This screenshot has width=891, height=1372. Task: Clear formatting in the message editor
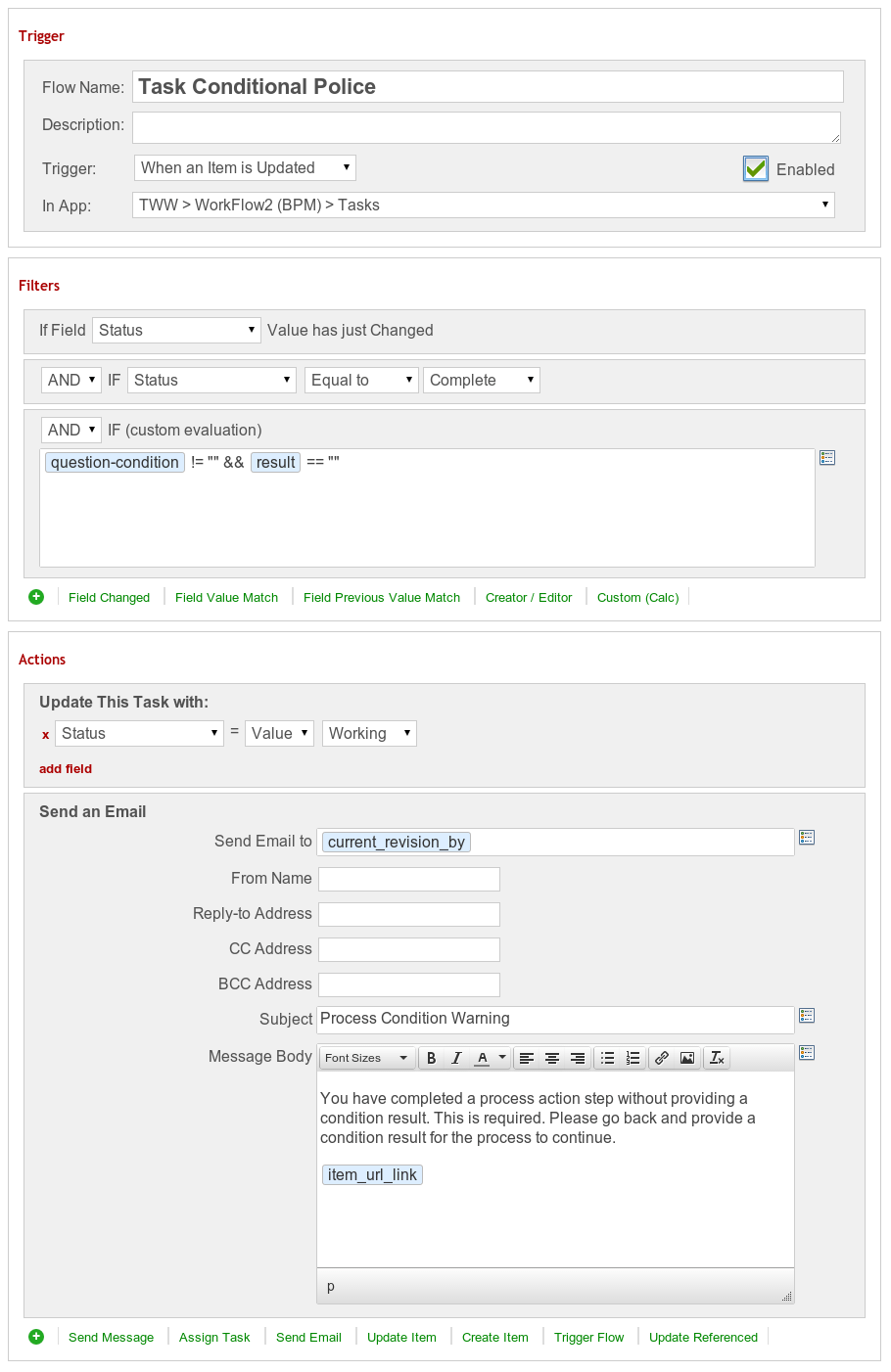click(716, 1058)
